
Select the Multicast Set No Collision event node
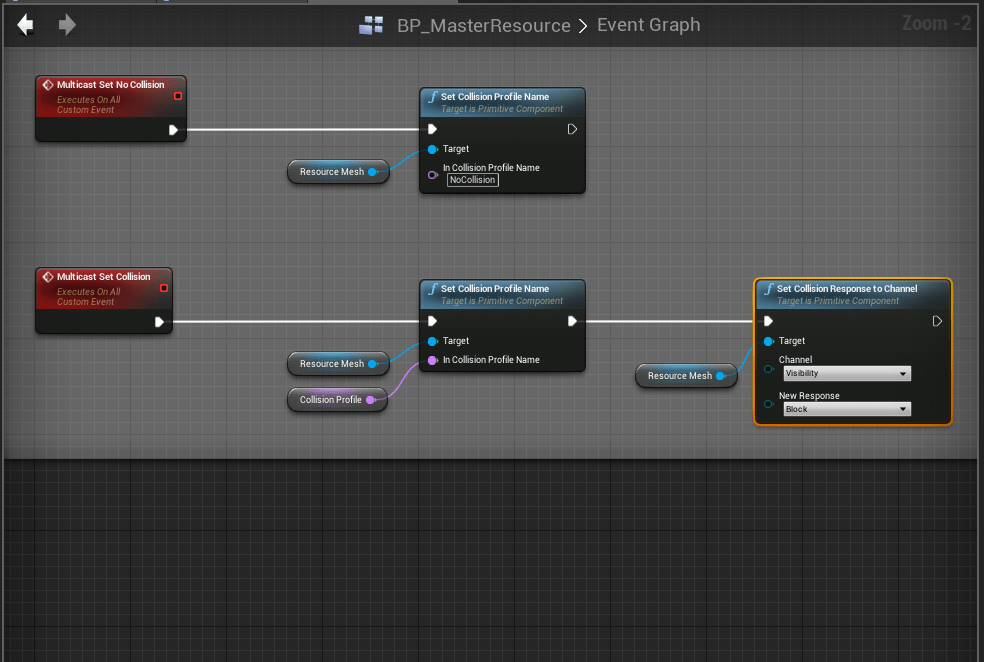click(110, 86)
